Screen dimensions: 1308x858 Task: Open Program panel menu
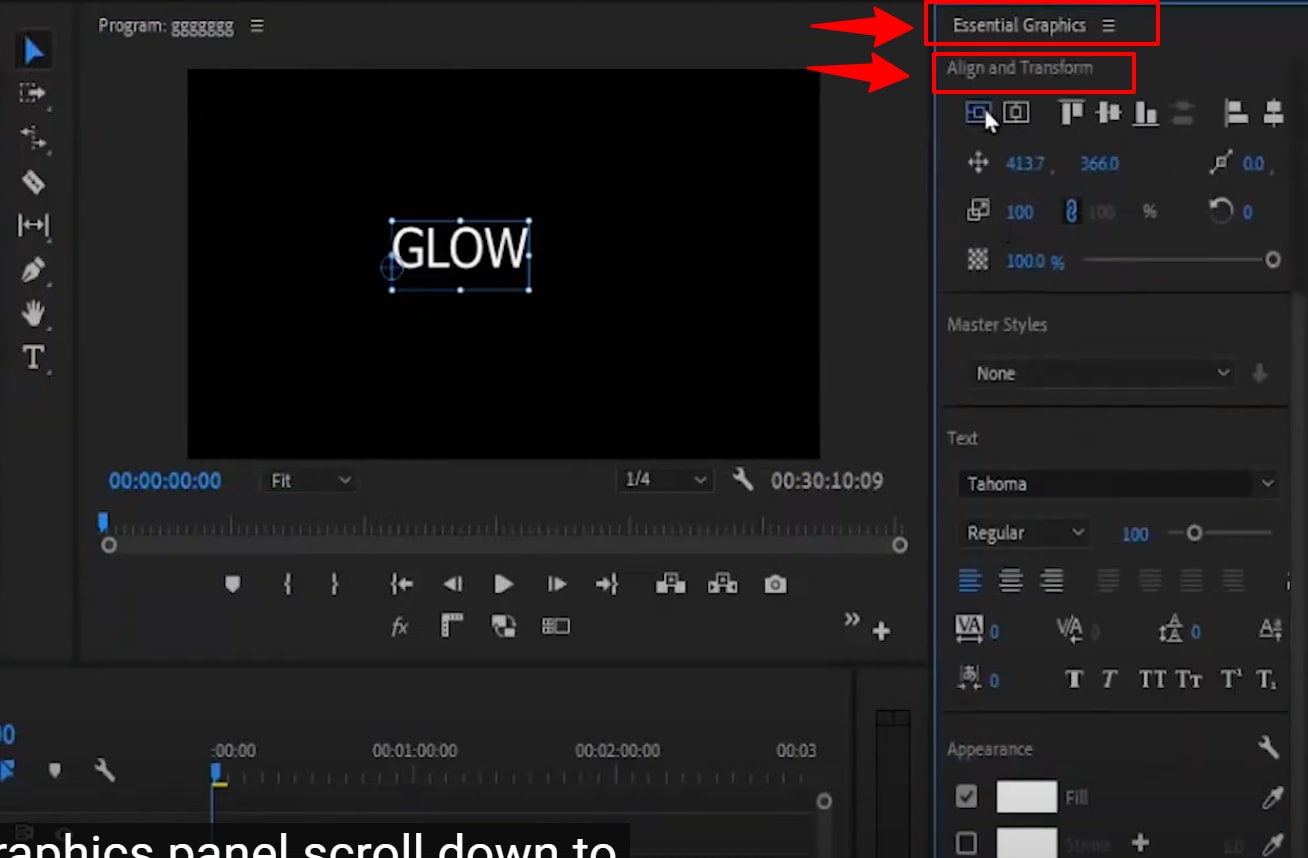(257, 26)
